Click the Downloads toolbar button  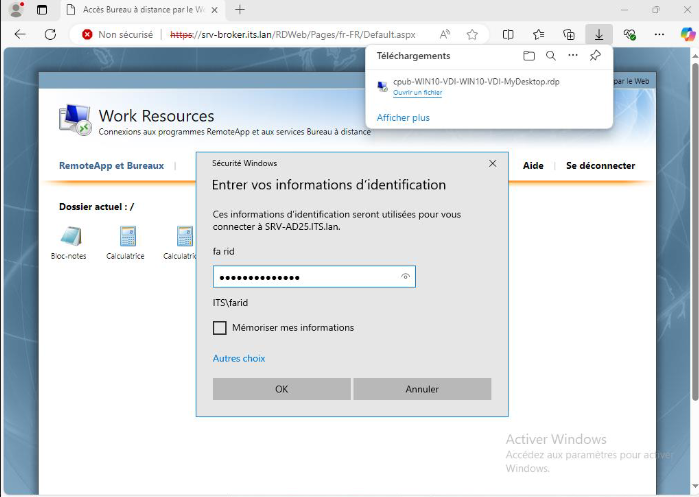599,34
